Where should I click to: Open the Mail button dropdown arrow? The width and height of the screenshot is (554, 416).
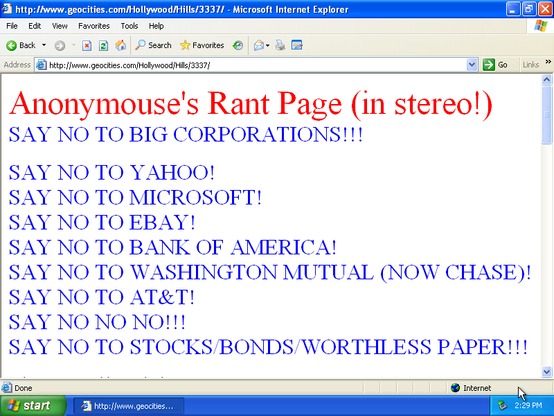point(267,45)
